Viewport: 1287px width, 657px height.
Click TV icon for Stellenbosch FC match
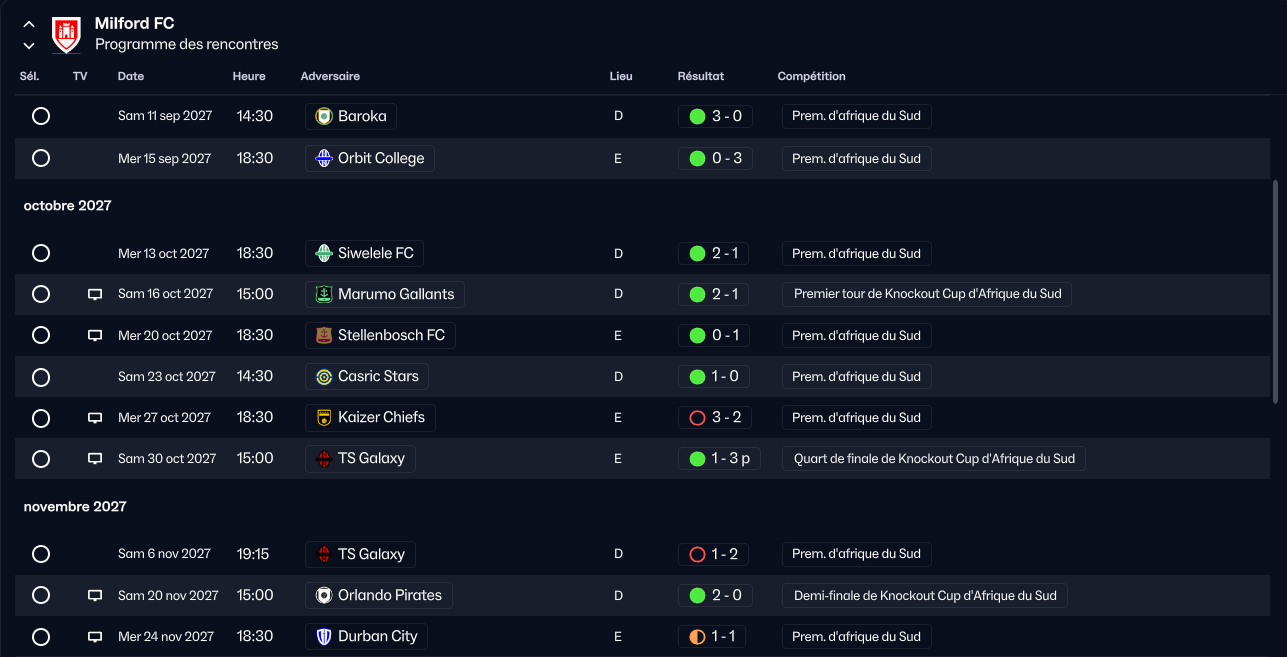[95, 335]
